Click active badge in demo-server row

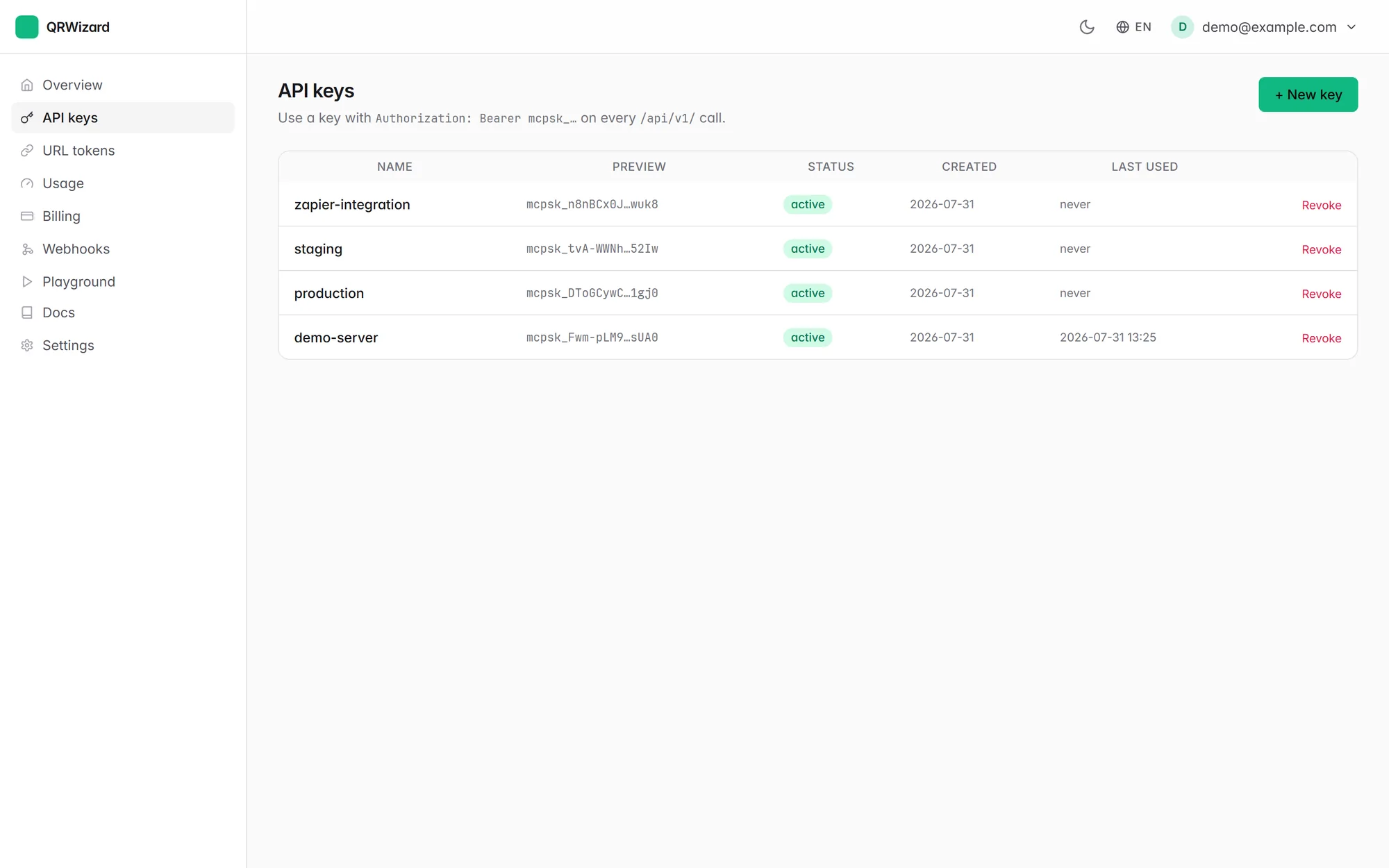pyautogui.click(x=808, y=337)
